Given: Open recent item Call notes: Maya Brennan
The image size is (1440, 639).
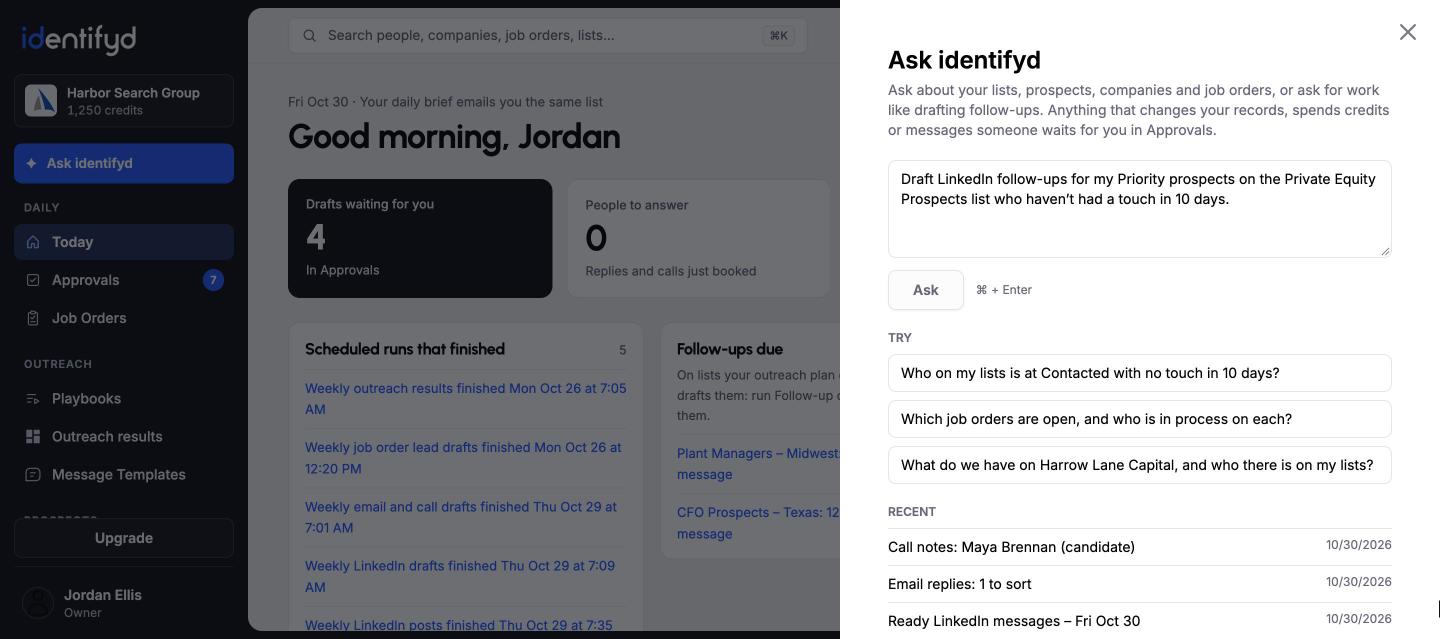Looking at the screenshot, I should click(x=1140, y=547).
